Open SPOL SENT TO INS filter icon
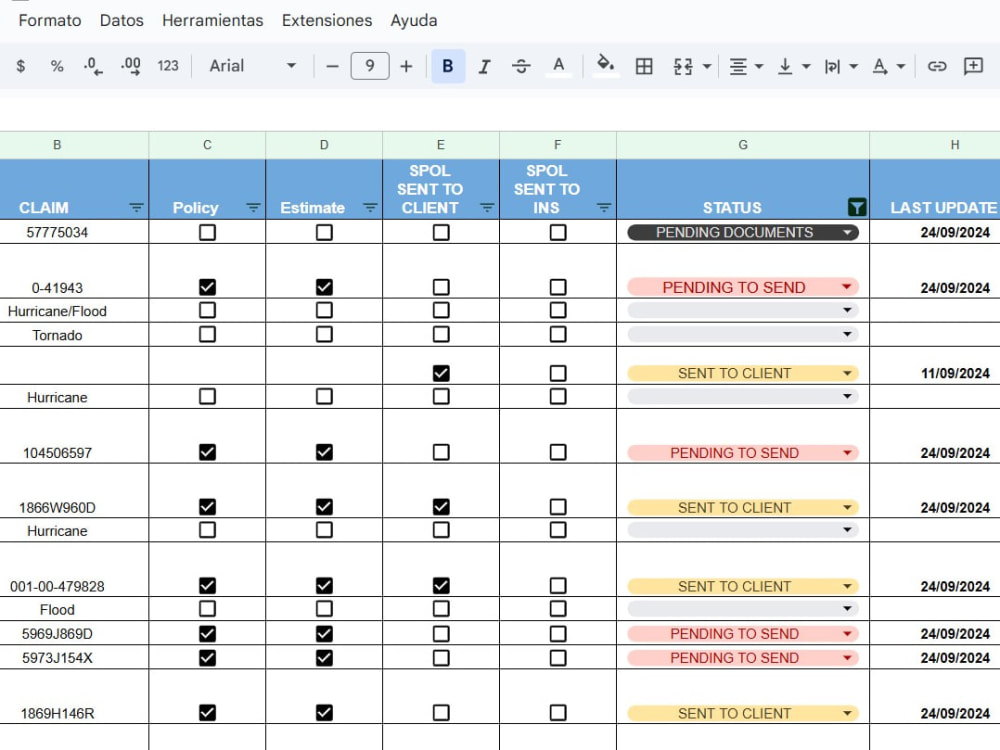This screenshot has width=1000, height=750. (604, 208)
